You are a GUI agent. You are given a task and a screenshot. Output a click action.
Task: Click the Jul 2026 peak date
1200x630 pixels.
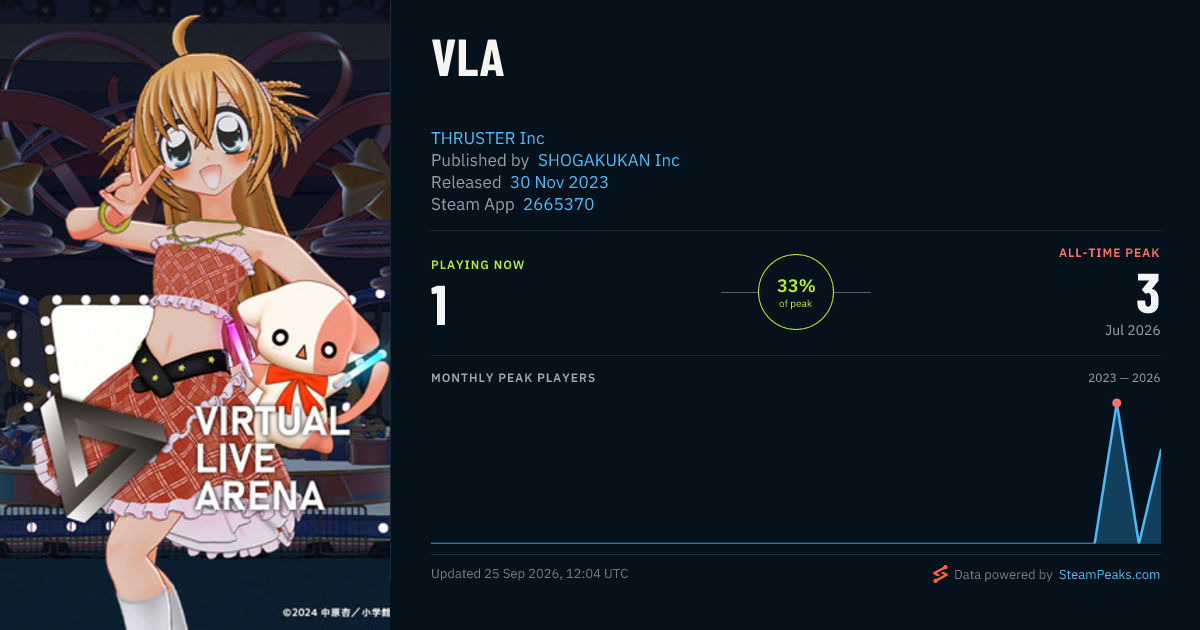coord(1133,330)
